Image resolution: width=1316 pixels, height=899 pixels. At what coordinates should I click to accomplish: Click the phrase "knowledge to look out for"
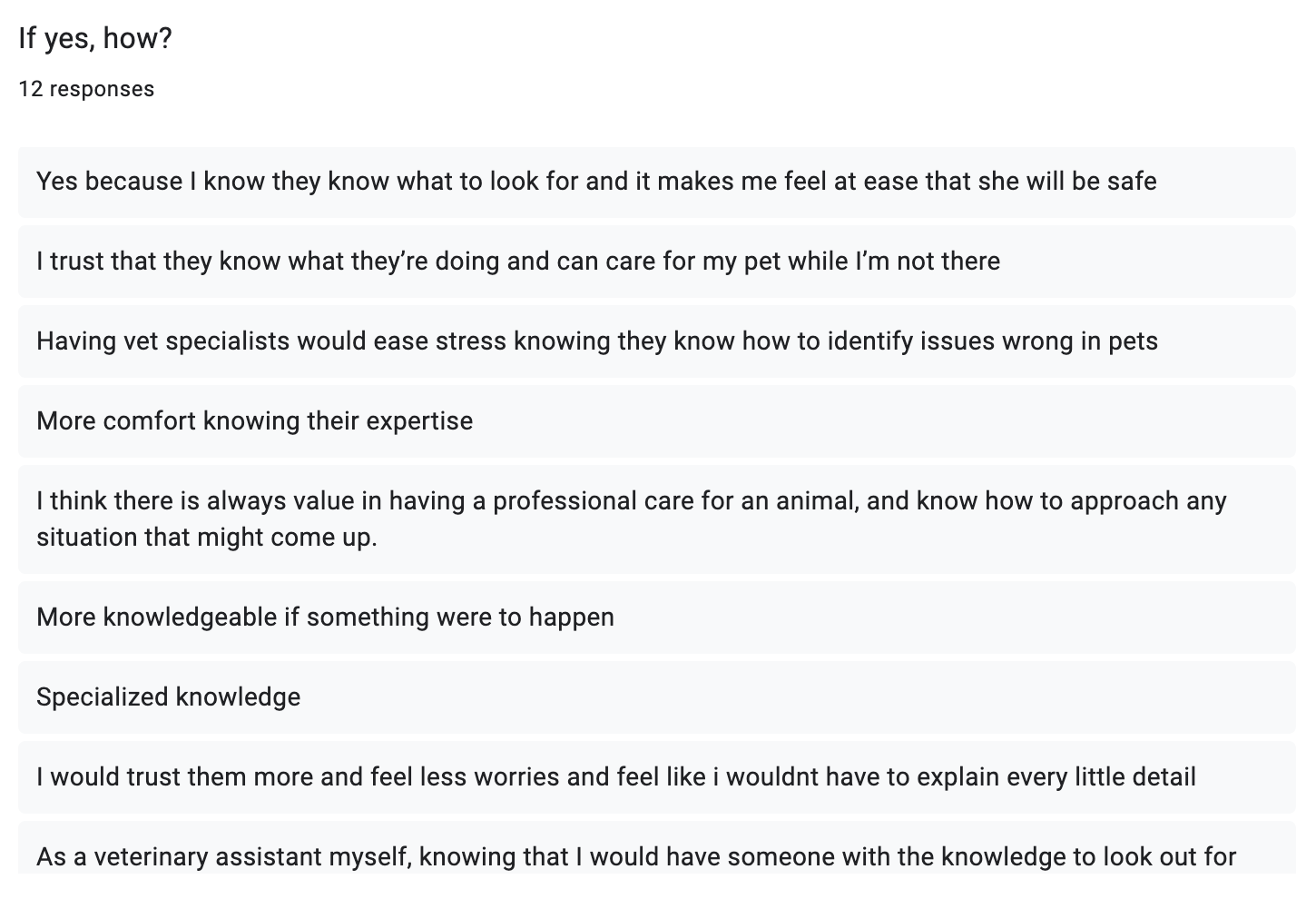[x=1088, y=857]
